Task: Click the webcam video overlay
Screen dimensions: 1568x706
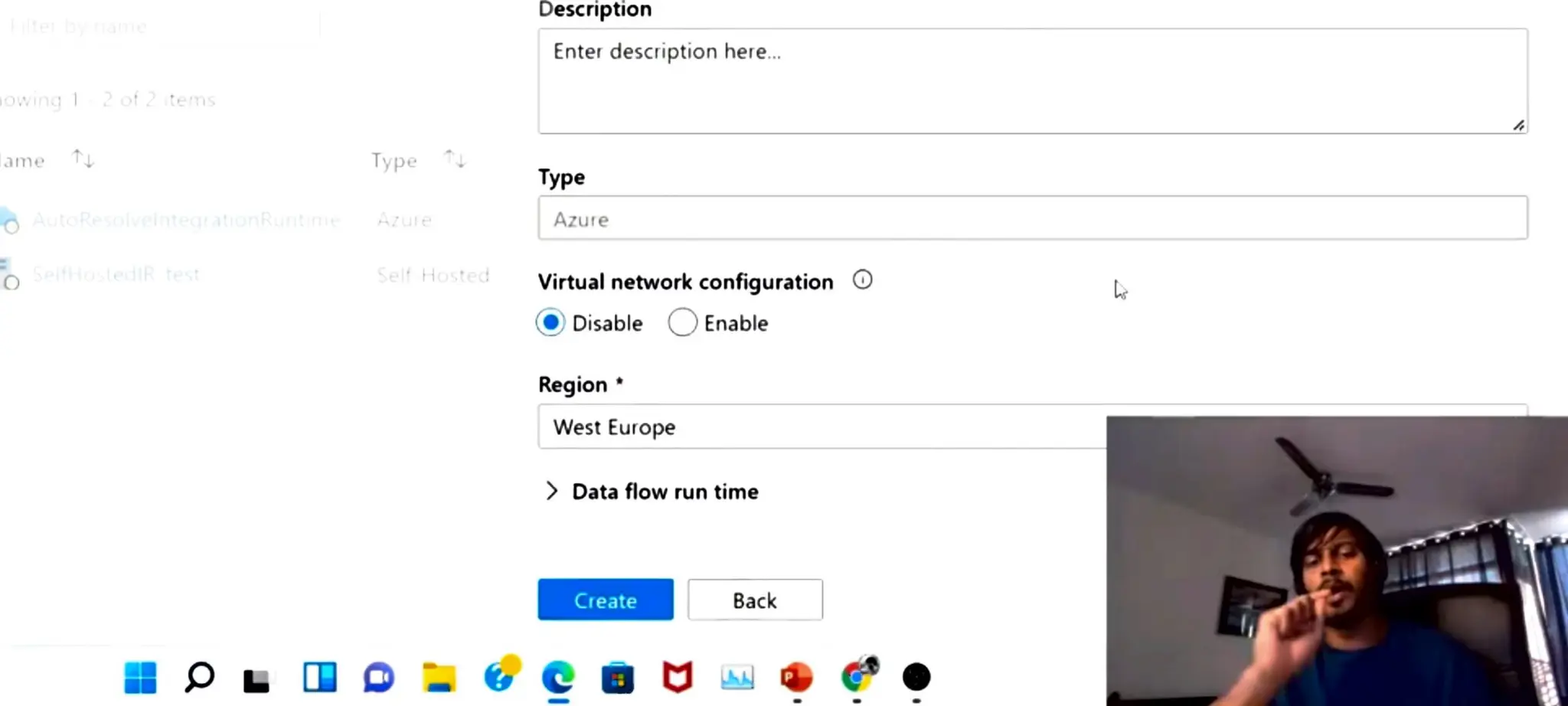Action: tap(1337, 561)
